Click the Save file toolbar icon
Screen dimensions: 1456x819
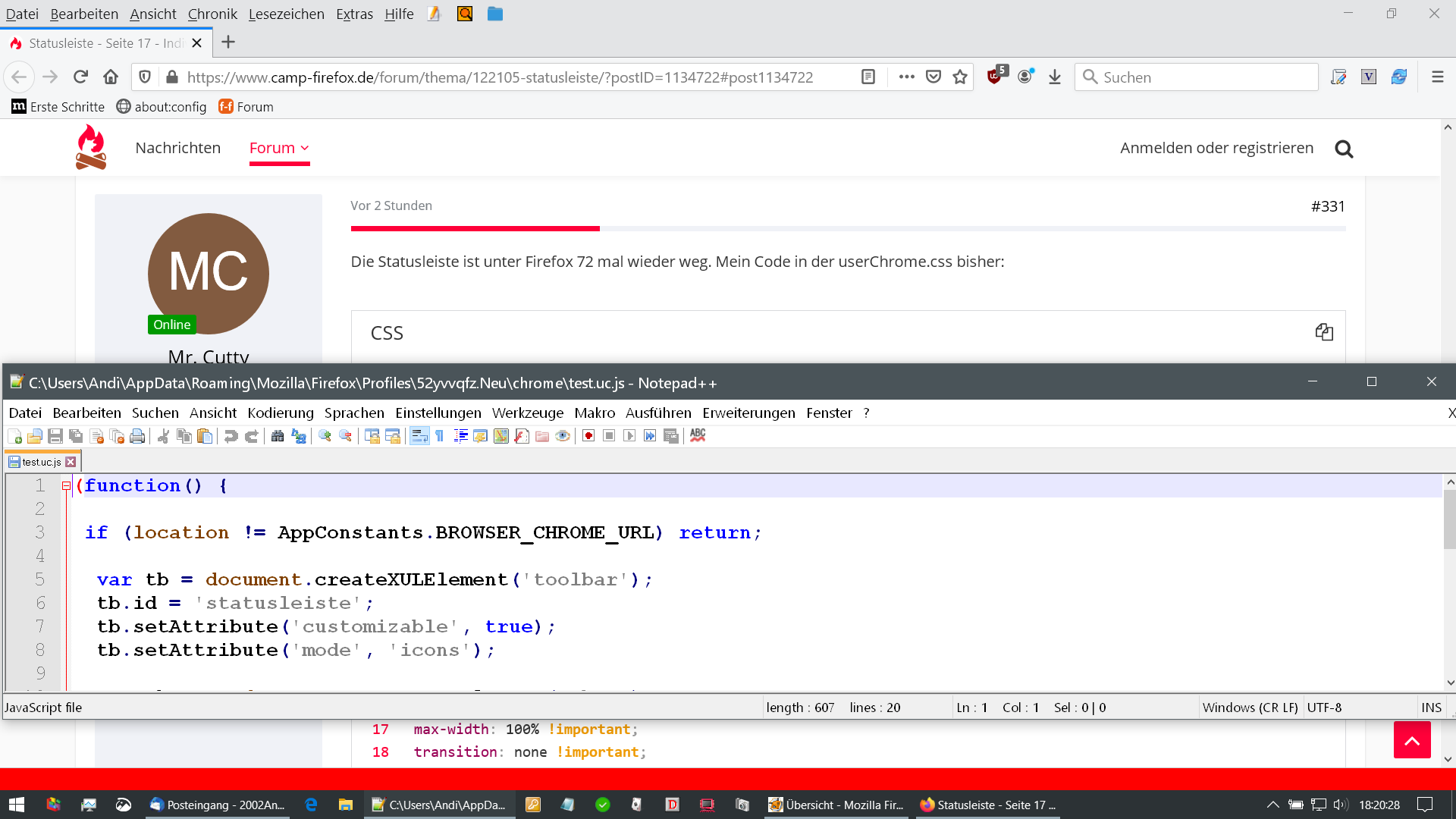55,436
